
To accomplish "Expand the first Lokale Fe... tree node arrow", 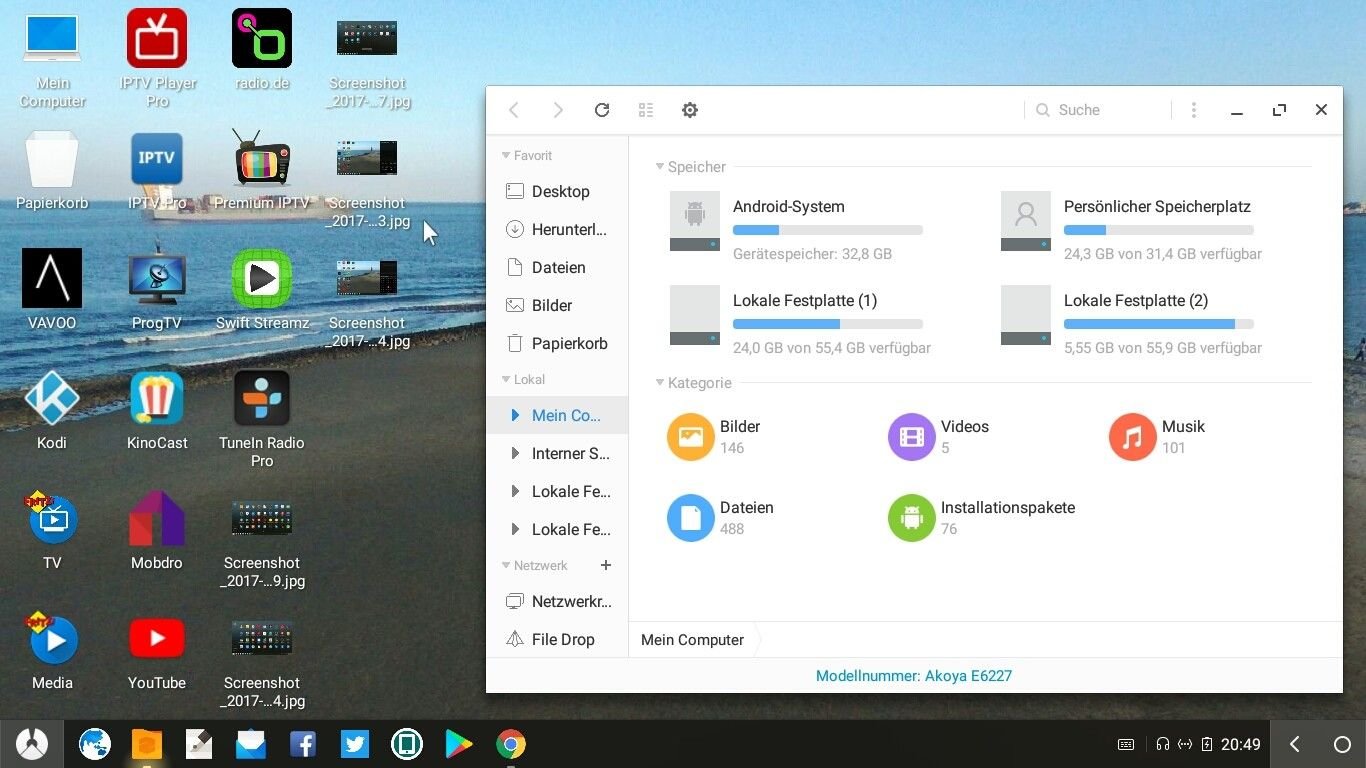I will [515, 491].
